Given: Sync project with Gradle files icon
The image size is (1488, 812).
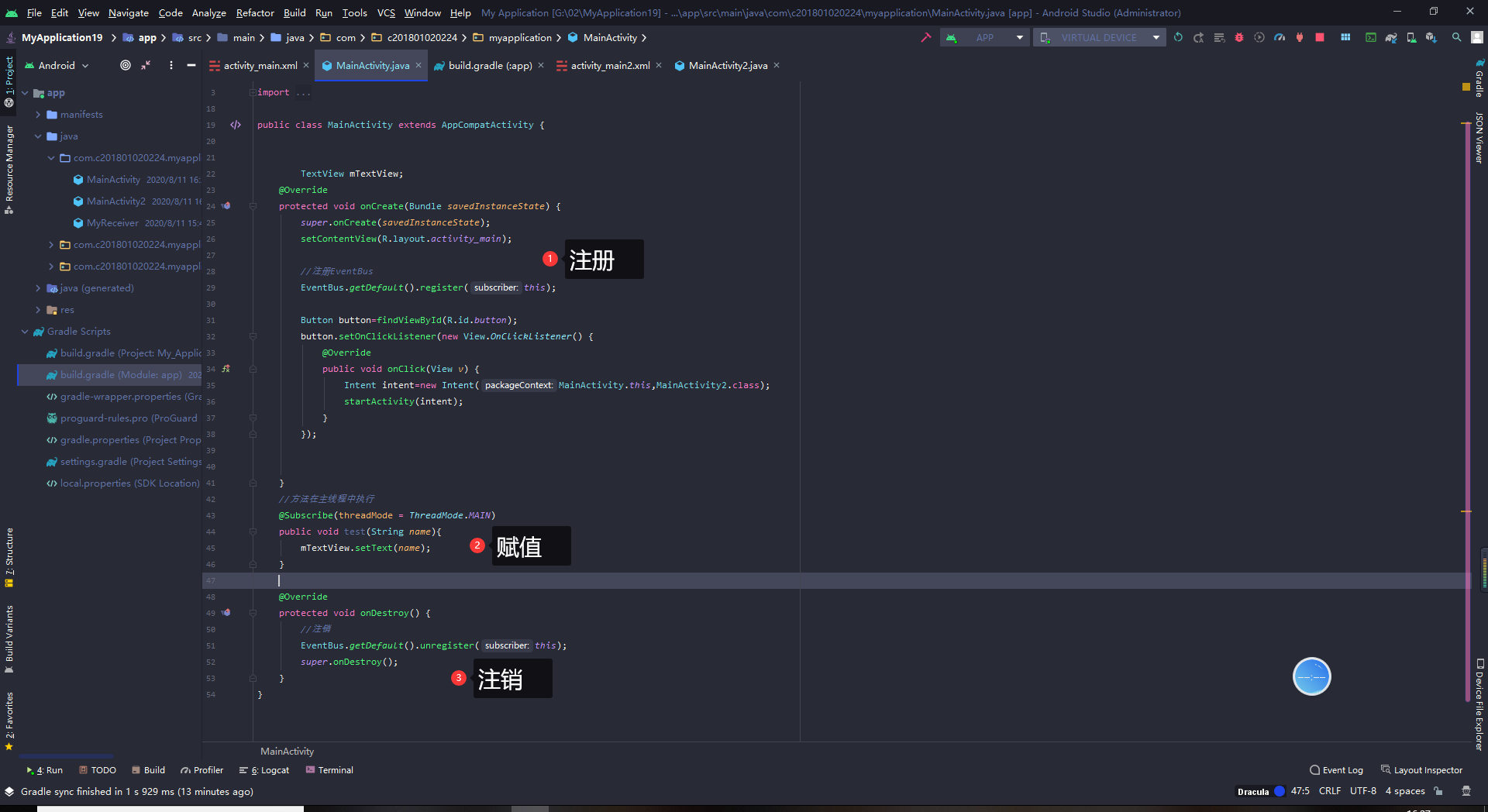Looking at the screenshot, I should [x=1391, y=37].
